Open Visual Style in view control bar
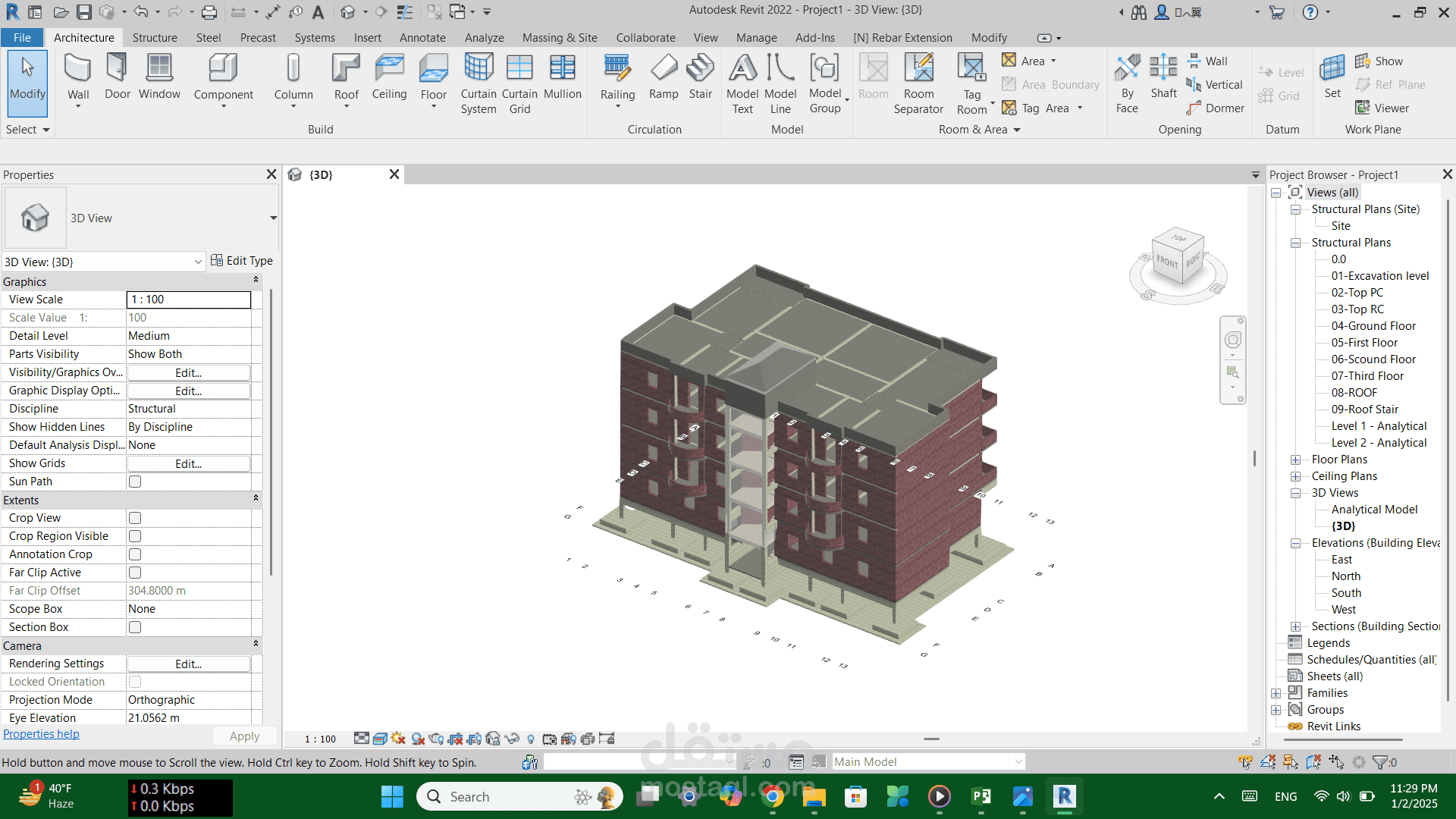 [380, 739]
